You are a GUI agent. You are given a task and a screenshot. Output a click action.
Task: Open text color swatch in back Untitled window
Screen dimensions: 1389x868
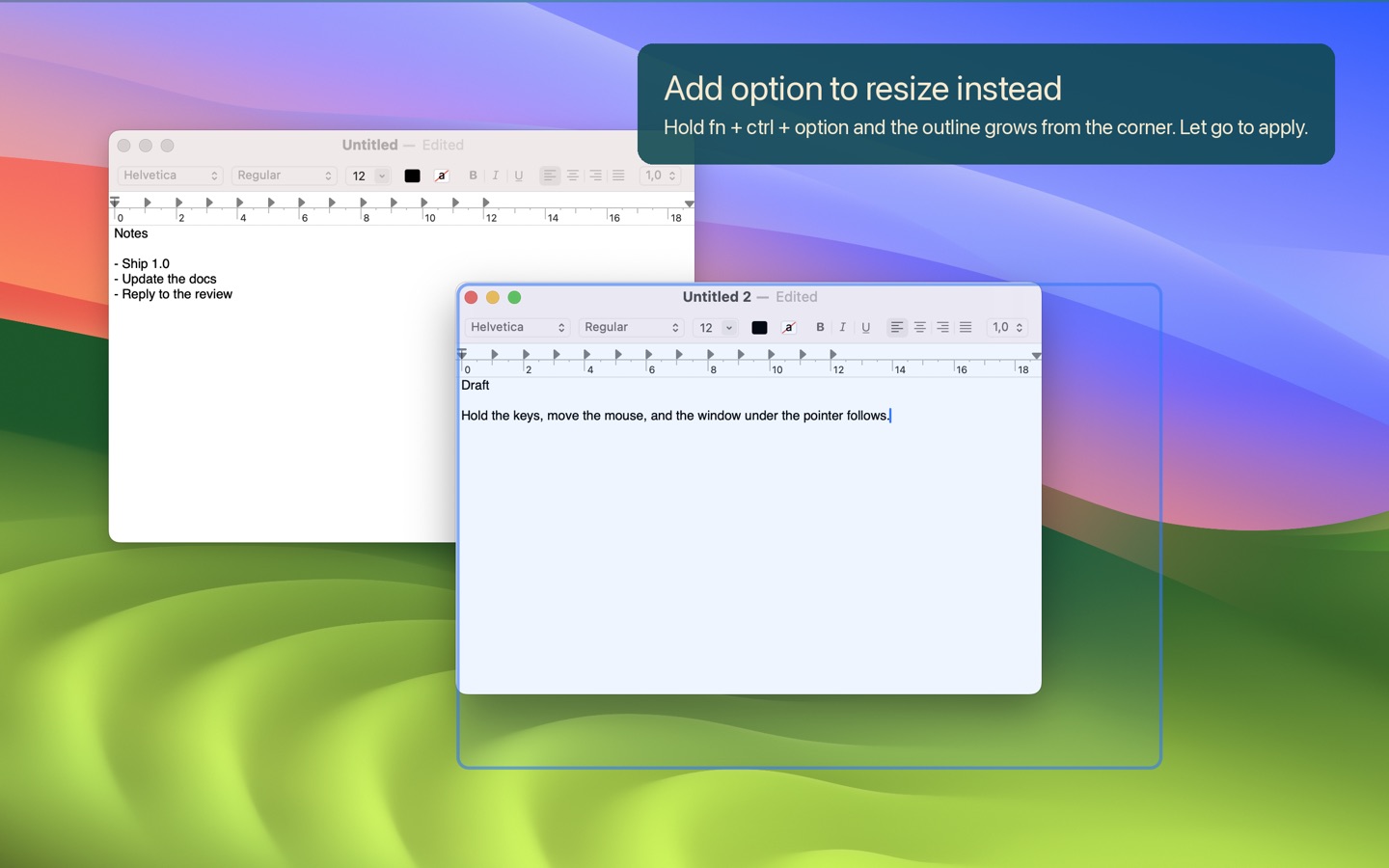[412, 176]
